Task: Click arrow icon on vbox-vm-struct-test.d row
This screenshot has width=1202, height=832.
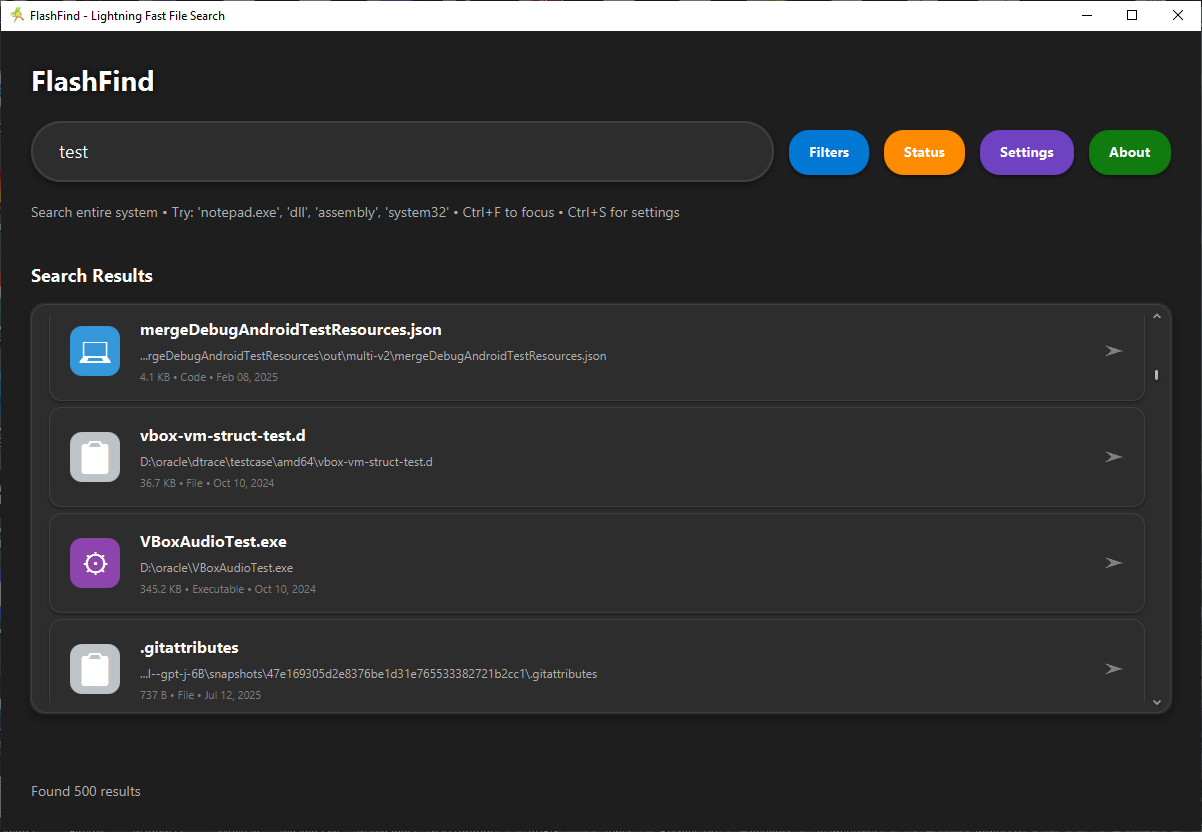Action: click(x=1113, y=457)
